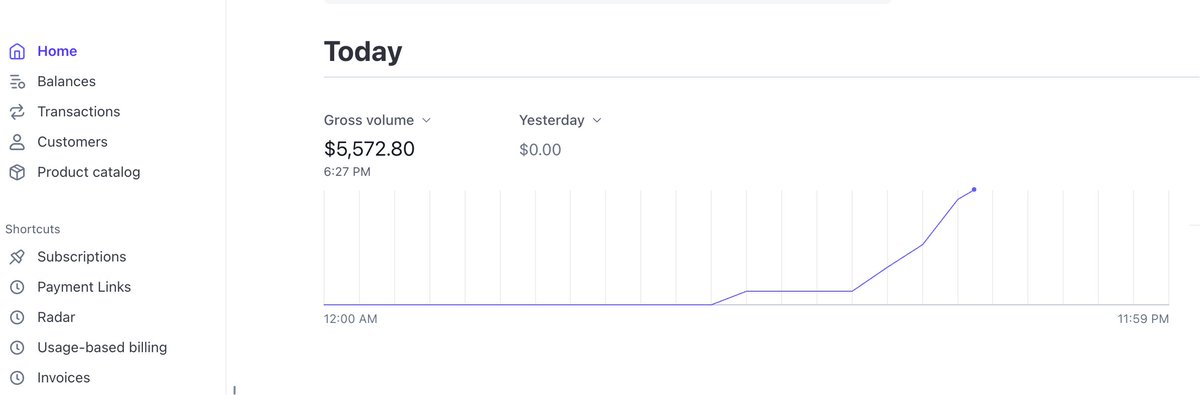Click the pin icon beside Subscriptions
The height and width of the screenshot is (395, 1200).
point(17,257)
